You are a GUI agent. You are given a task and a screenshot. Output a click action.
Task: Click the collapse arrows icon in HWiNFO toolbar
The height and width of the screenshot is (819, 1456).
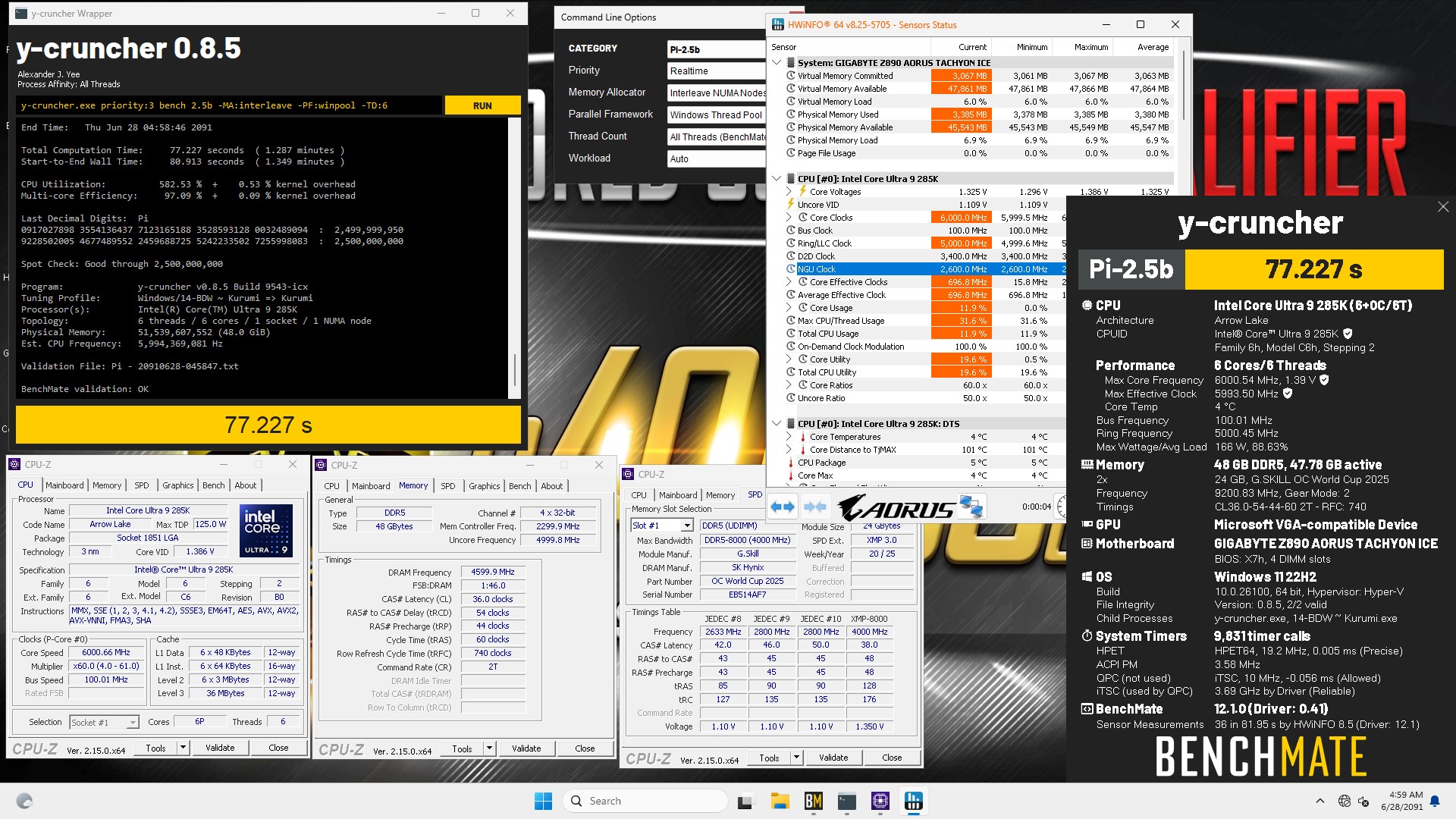click(815, 507)
